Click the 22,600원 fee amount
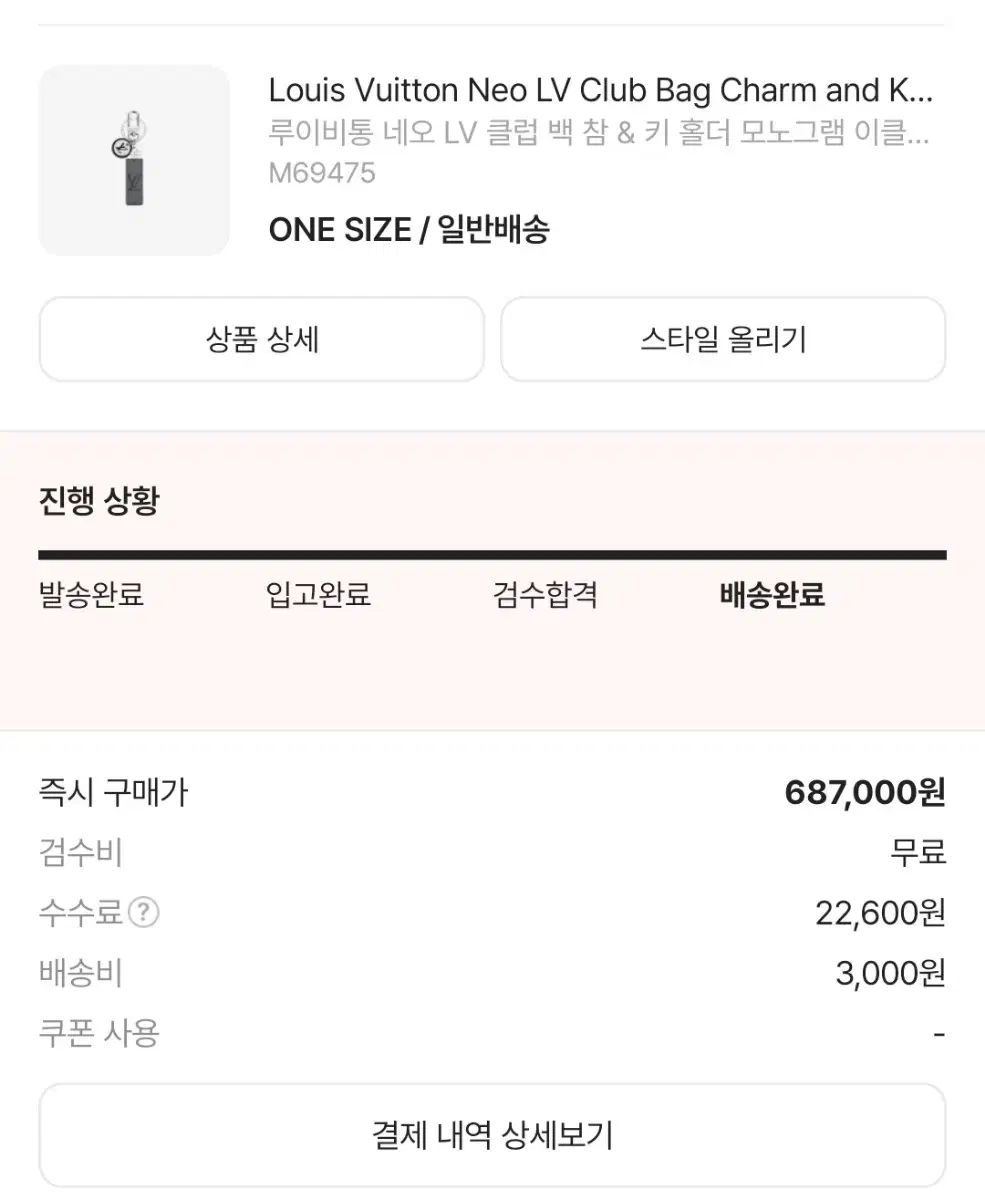The image size is (985, 1200). [880, 913]
